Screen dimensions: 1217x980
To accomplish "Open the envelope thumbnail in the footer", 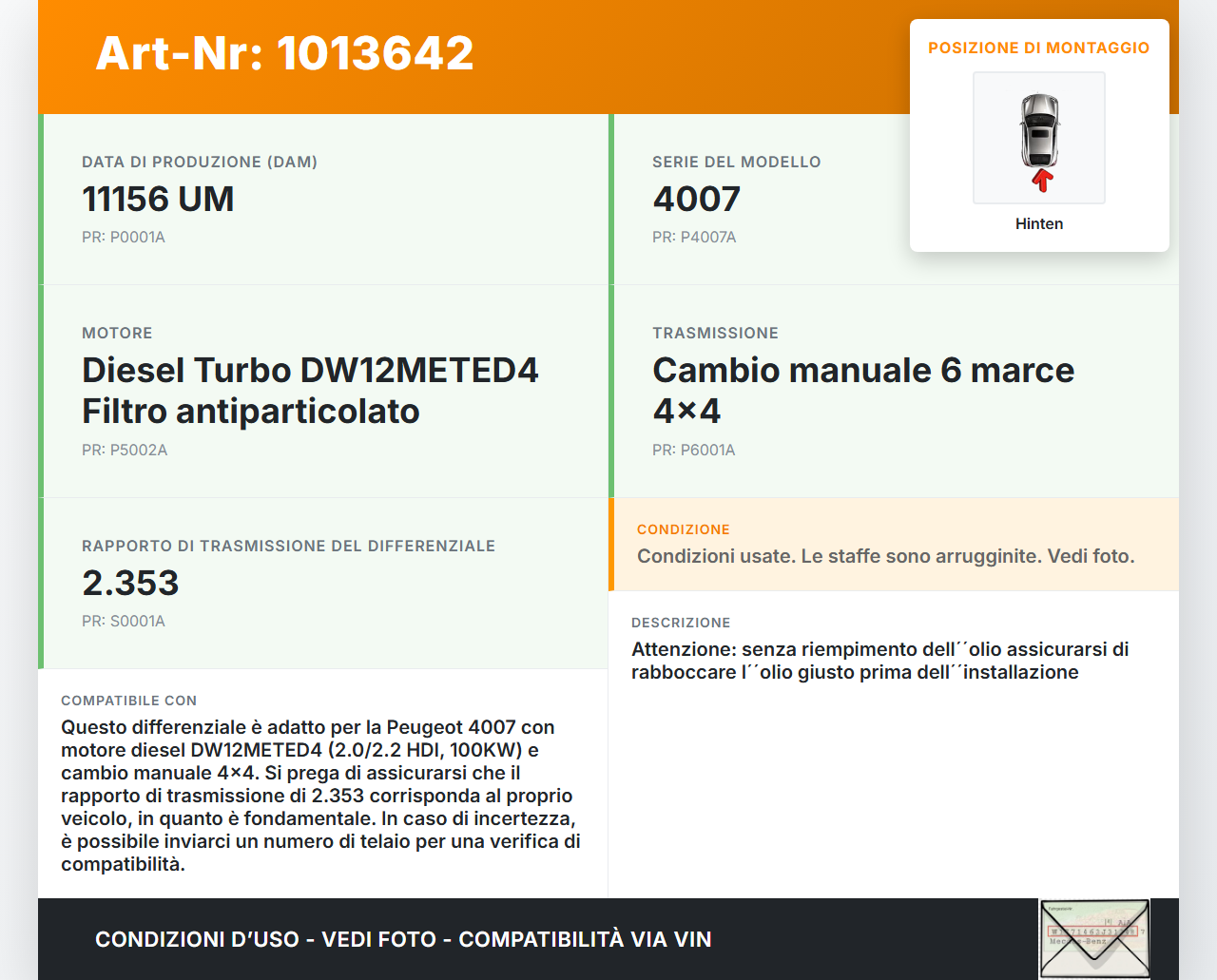I will (1094, 939).
